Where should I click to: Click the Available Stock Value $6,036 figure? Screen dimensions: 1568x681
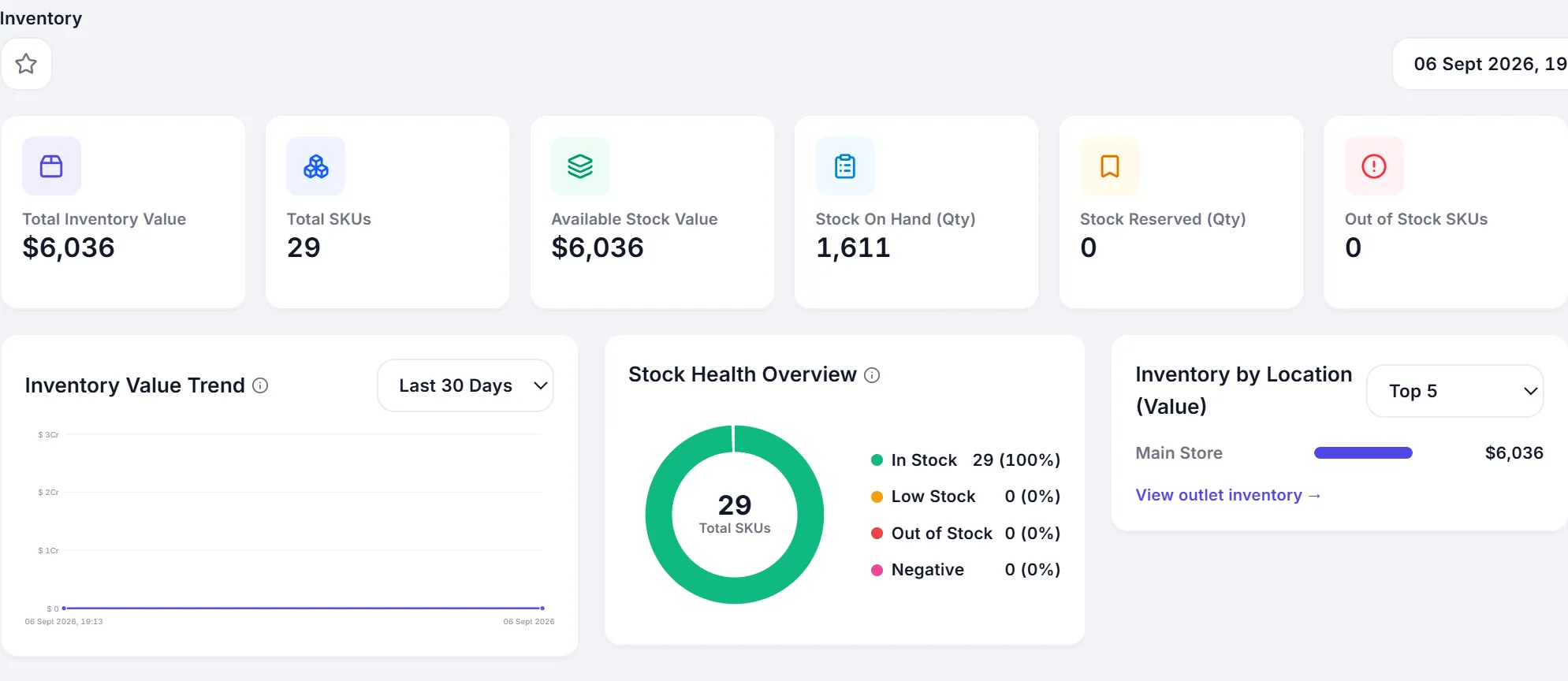click(598, 247)
